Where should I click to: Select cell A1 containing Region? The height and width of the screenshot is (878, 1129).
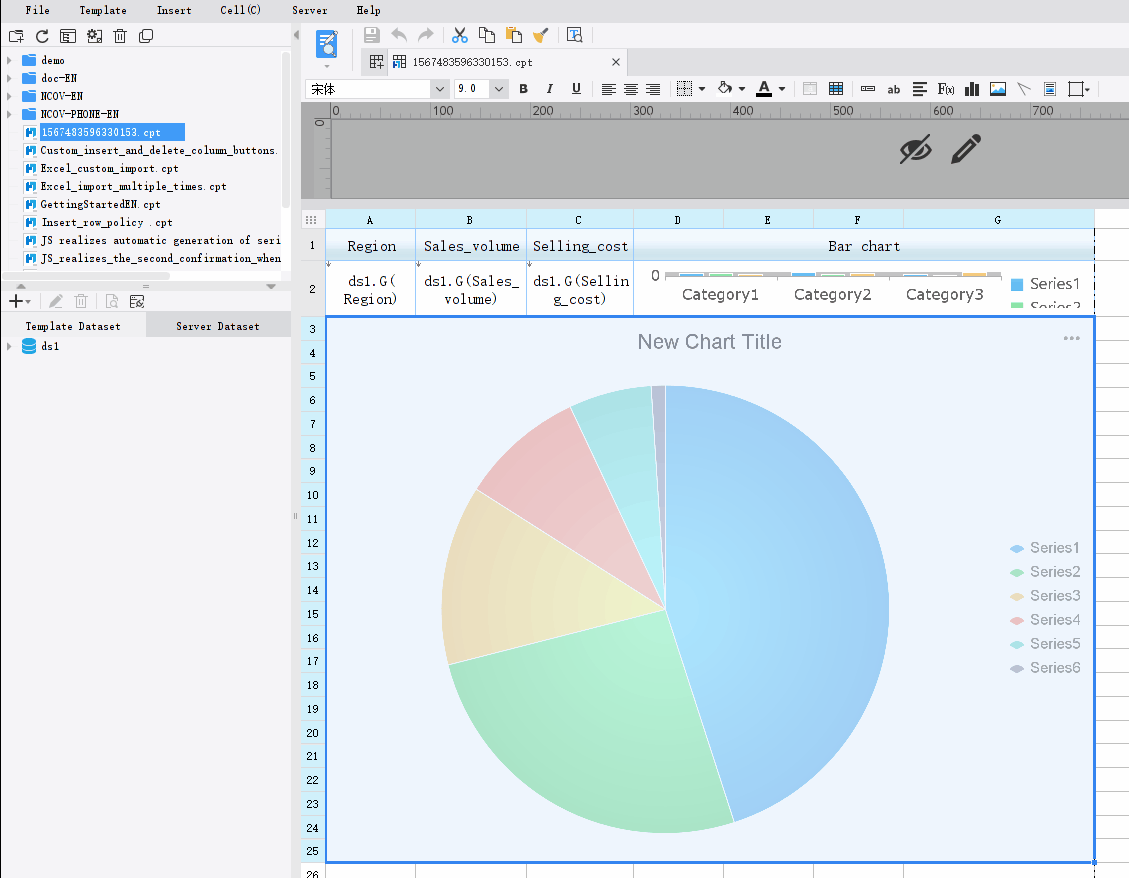click(371, 246)
